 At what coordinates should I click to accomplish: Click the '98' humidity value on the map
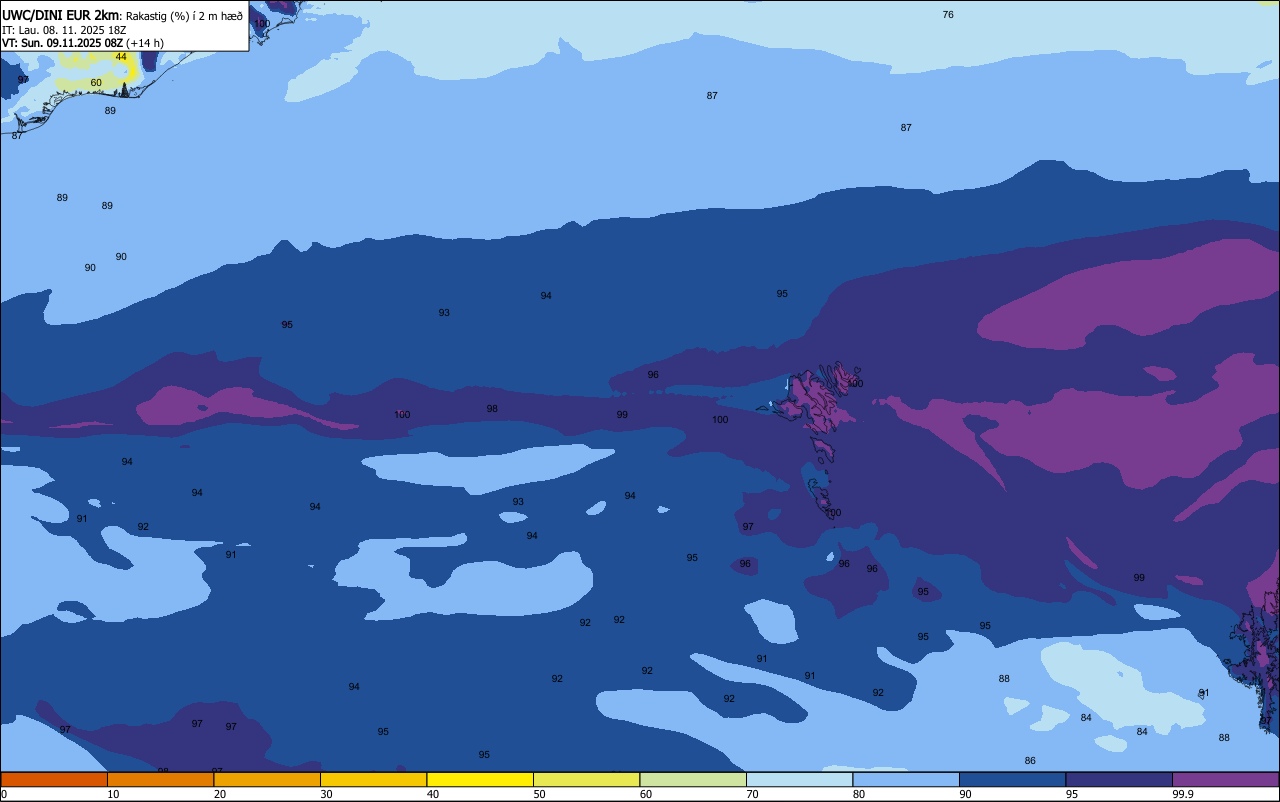(492, 409)
